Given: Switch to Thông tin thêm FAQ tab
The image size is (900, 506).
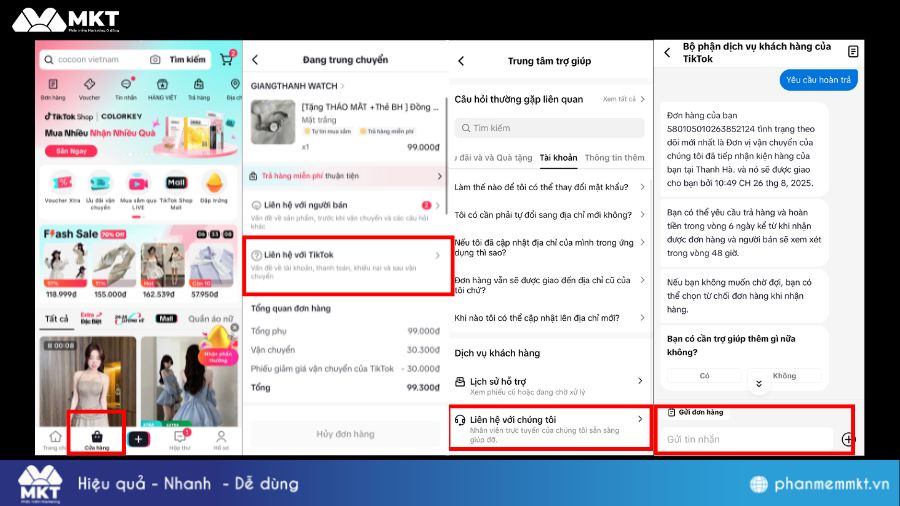Looking at the screenshot, I should click(x=614, y=158).
